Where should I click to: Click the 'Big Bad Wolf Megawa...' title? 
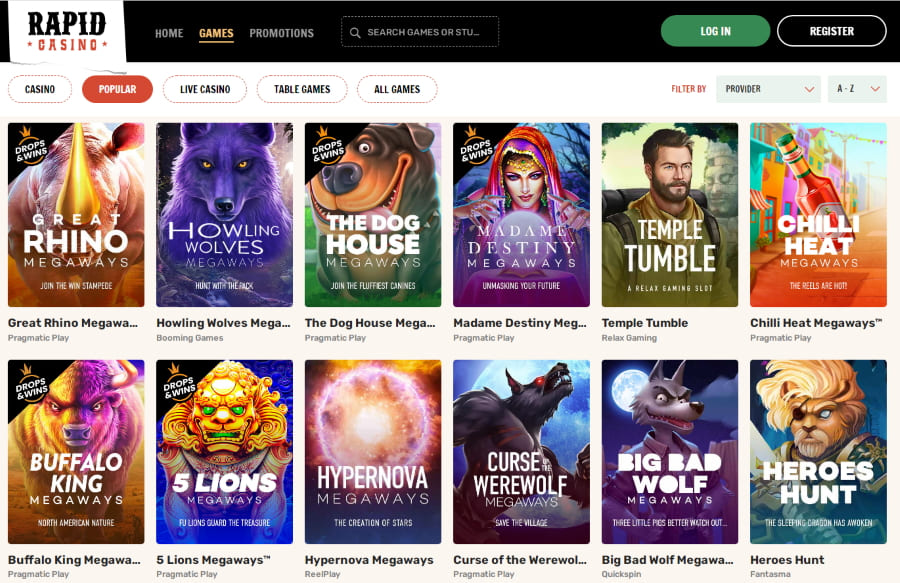[668, 560]
